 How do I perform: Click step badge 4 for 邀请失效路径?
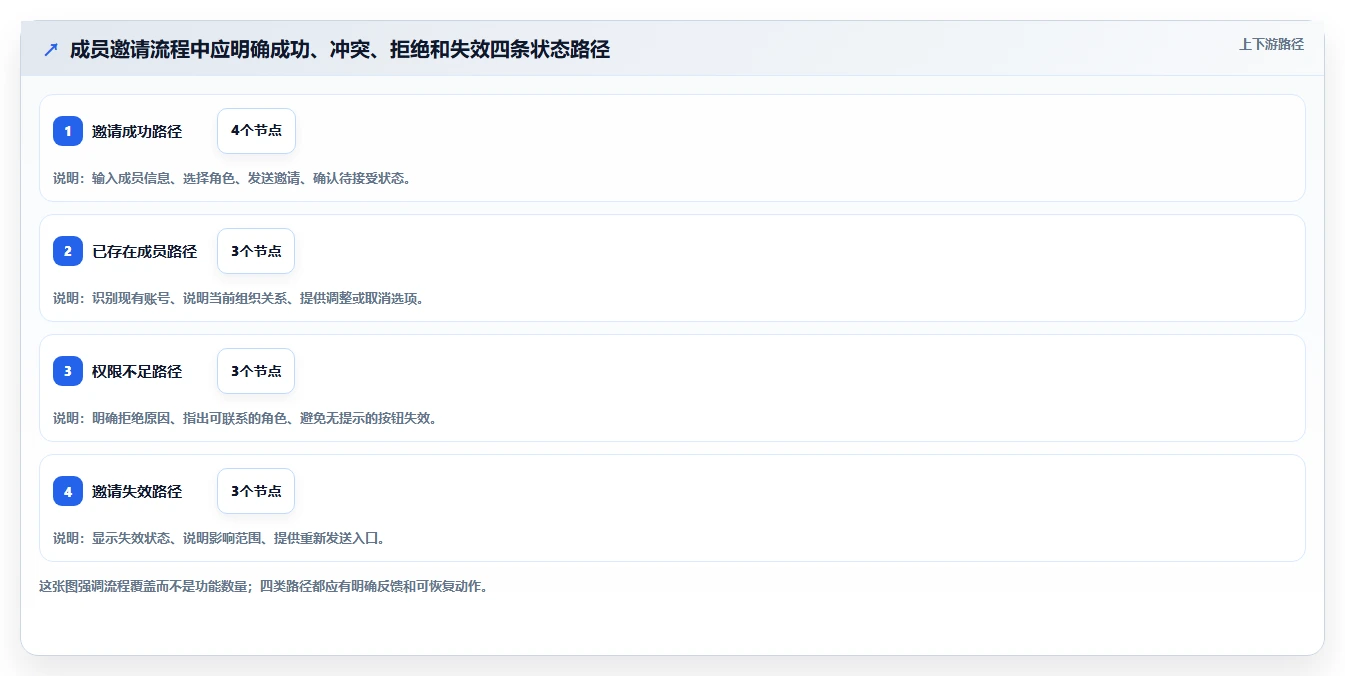[68, 491]
